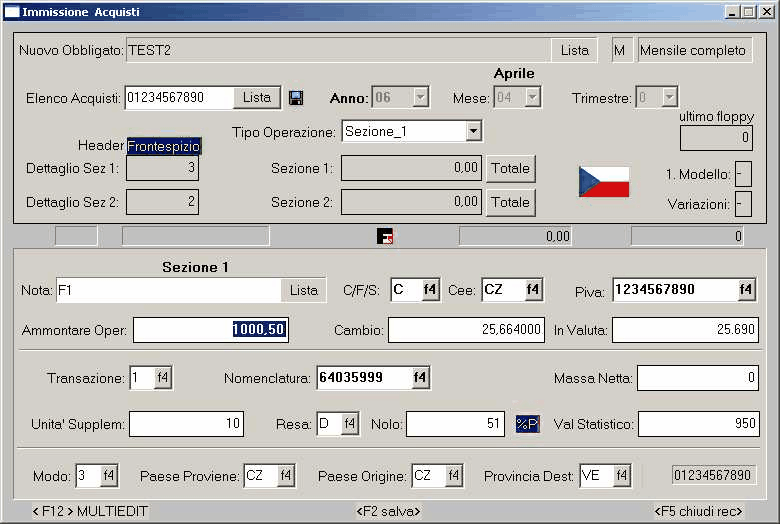Click the M period type box
780x524 pixels.
(622, 50)
